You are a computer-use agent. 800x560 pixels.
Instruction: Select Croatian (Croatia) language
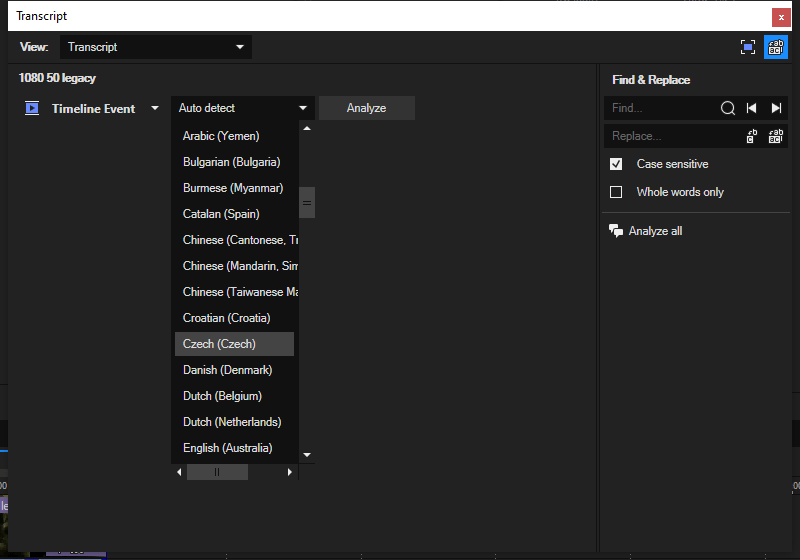(x=234, y=318)
